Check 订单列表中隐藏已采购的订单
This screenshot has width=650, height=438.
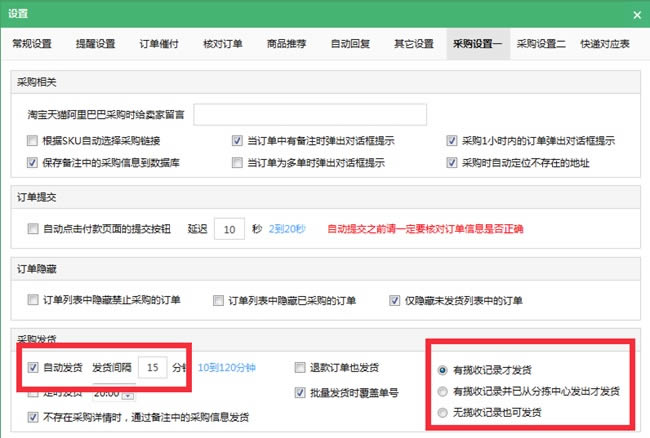218,300
